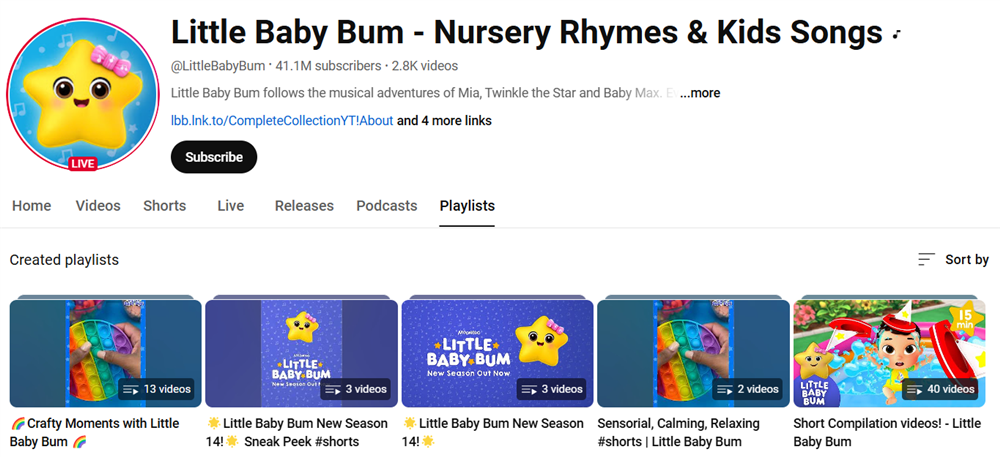Open the Short Compilation pool thumbnail
Viewport: 1000px width, 457px height.
tap(889, 353)
